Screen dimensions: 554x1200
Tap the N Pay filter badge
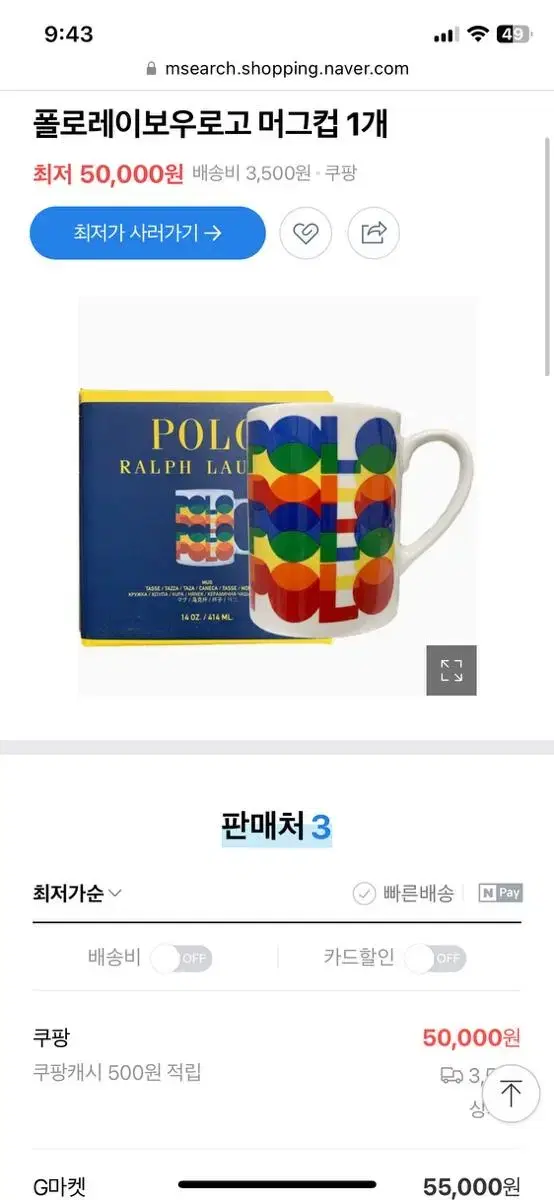coord(500,893)
